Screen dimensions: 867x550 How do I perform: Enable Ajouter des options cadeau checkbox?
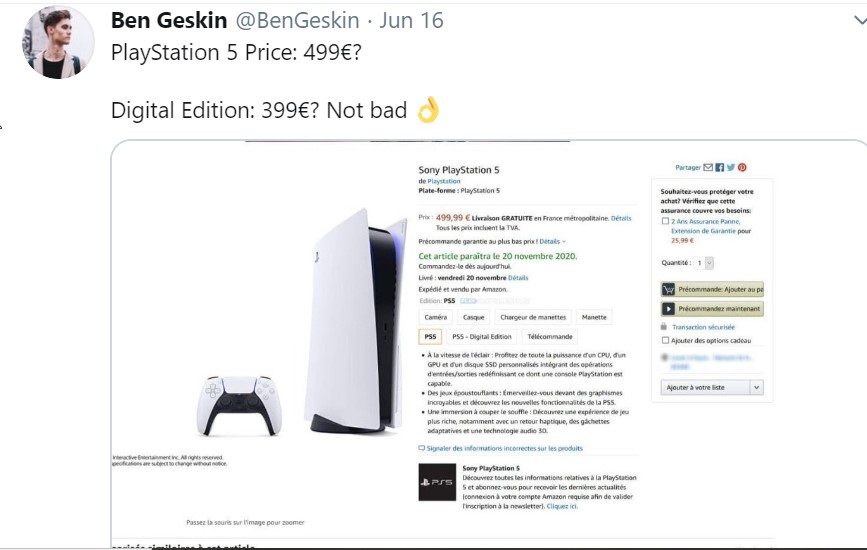click(665, 341)
